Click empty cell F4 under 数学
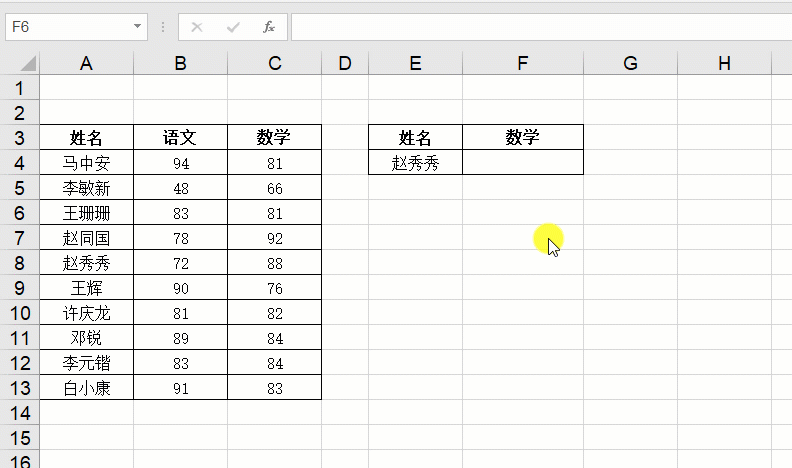The width and height of the screenshot is (792, 468). (x=523, y=163)
